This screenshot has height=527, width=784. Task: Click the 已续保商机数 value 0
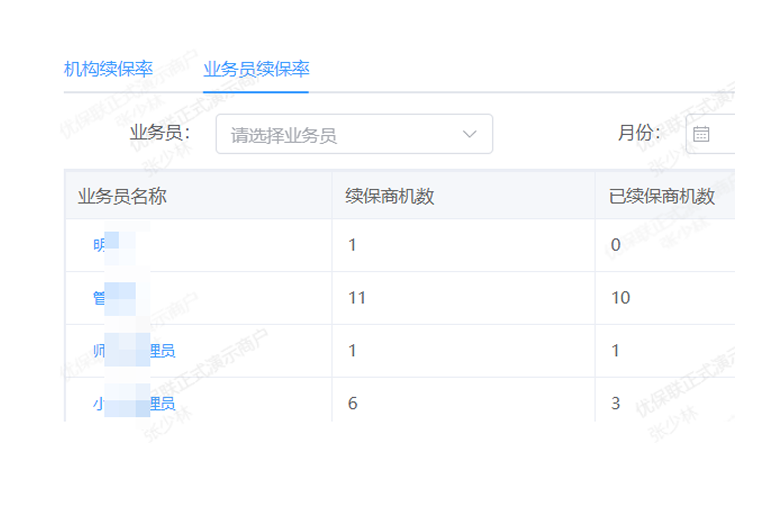(616, 245)
